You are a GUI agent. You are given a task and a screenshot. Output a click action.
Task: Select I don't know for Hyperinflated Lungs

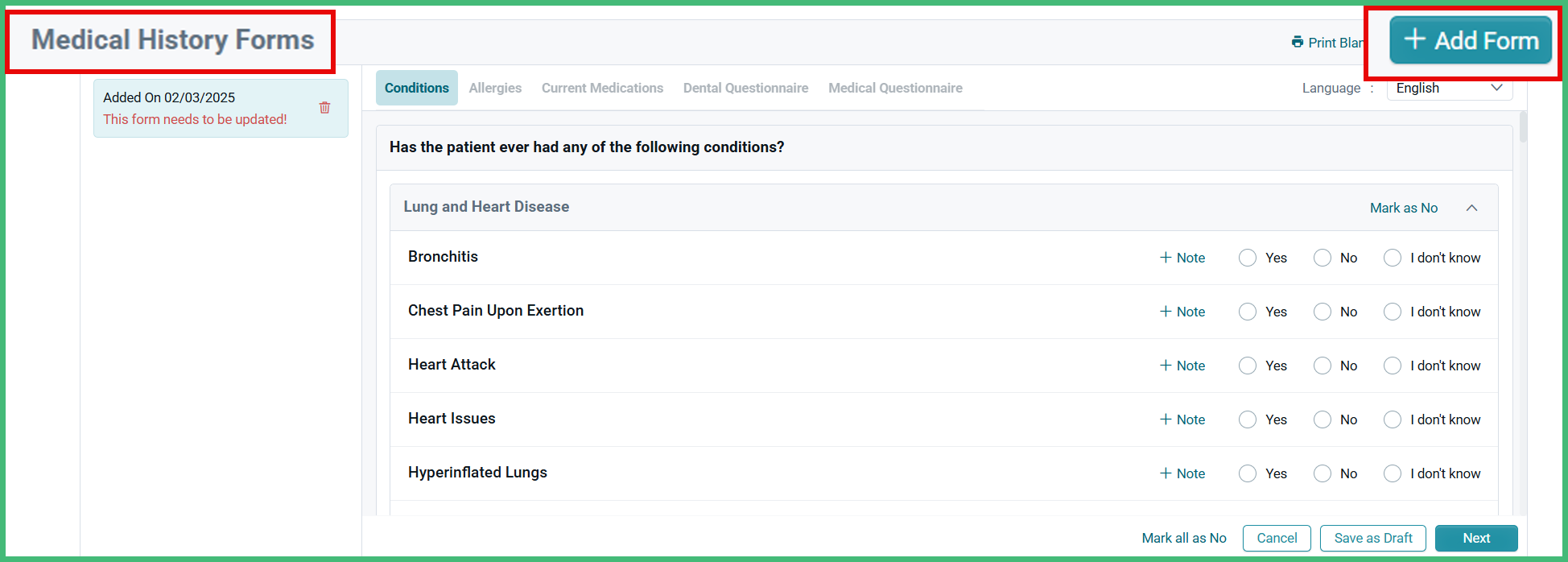[x=1393, y=473]
